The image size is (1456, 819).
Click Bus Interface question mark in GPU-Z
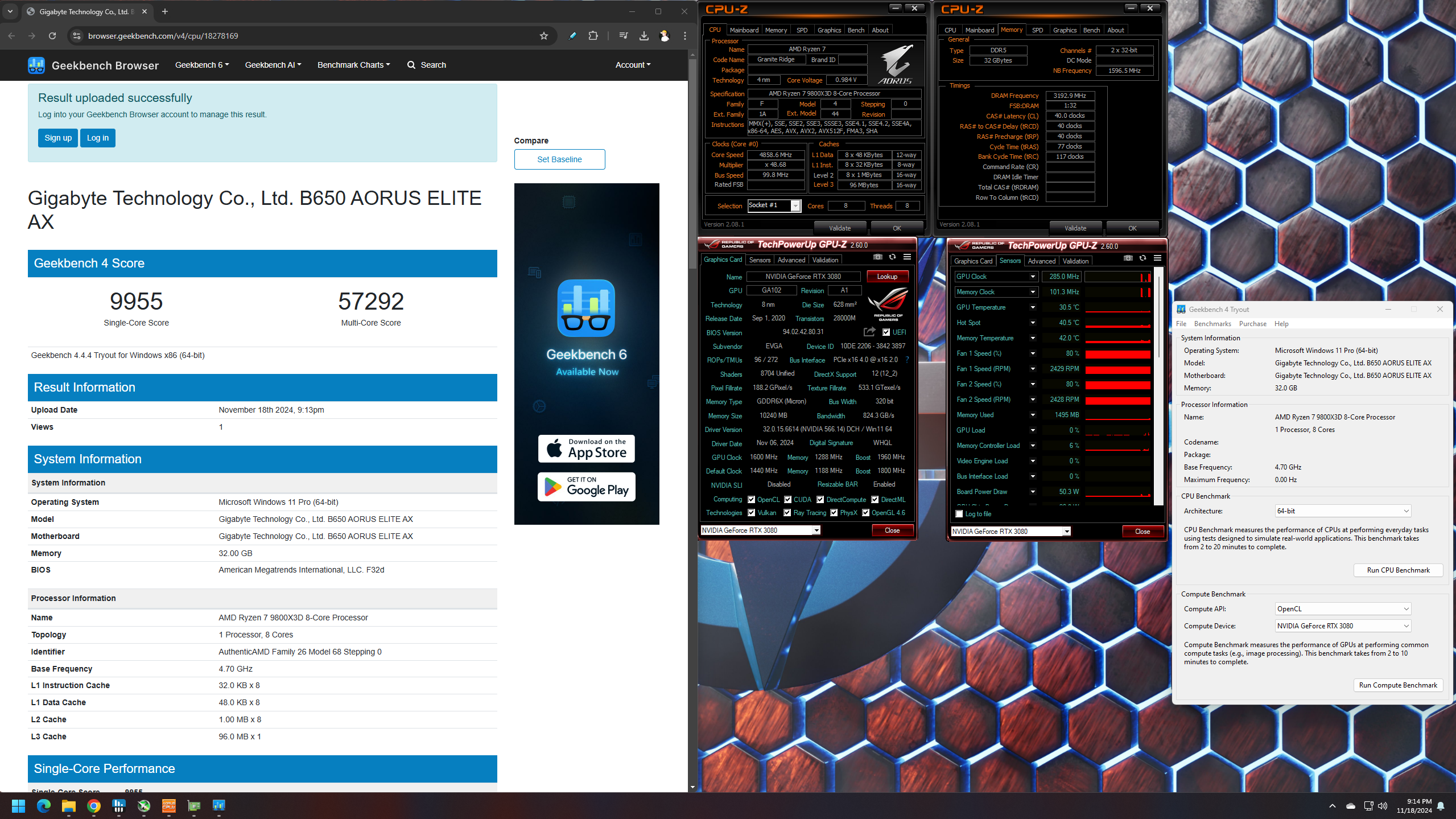[907, 360]
